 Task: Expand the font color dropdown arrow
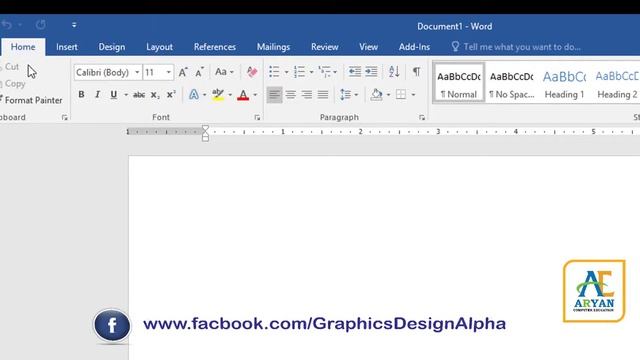(x=255, y=95)
